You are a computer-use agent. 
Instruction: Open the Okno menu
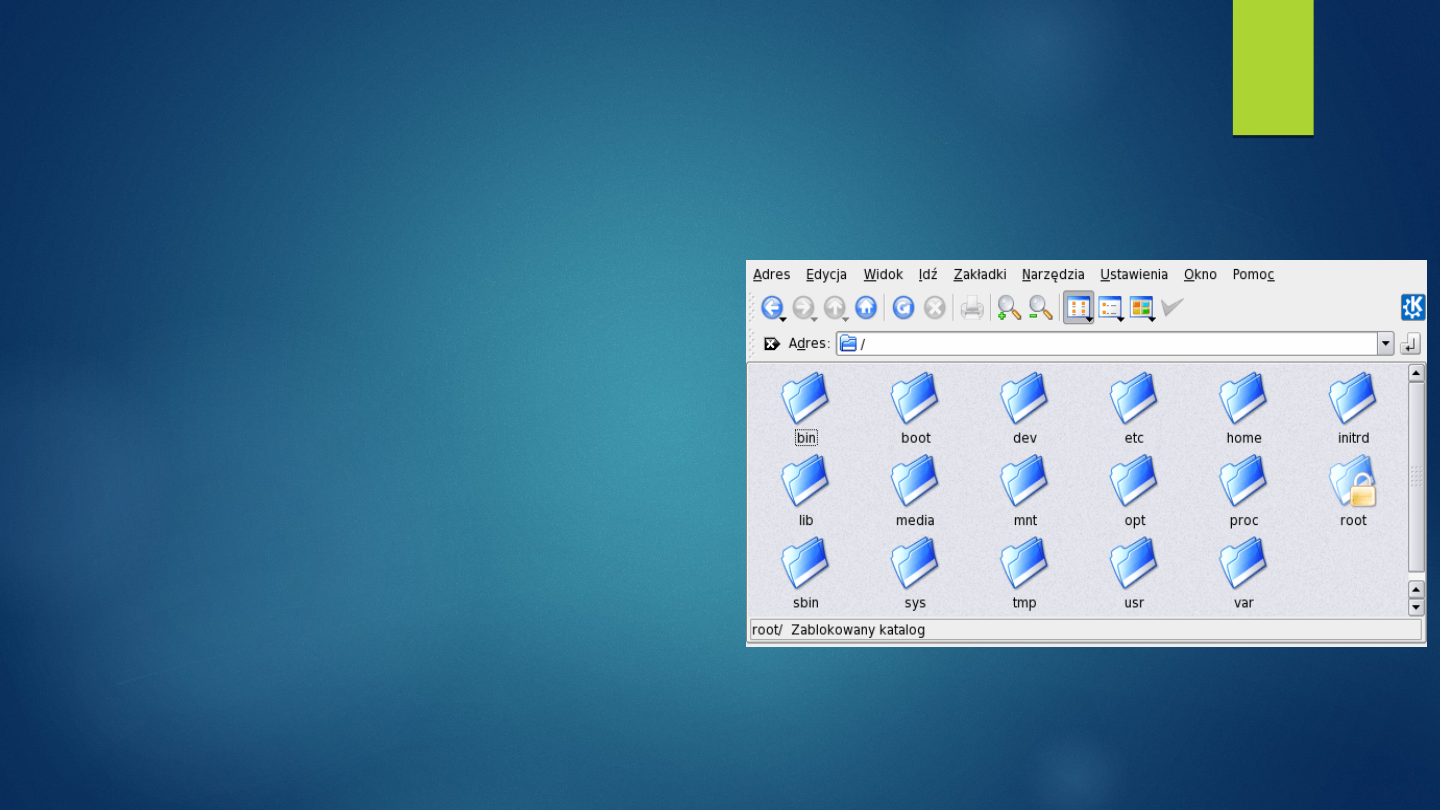click(1200, 274)
